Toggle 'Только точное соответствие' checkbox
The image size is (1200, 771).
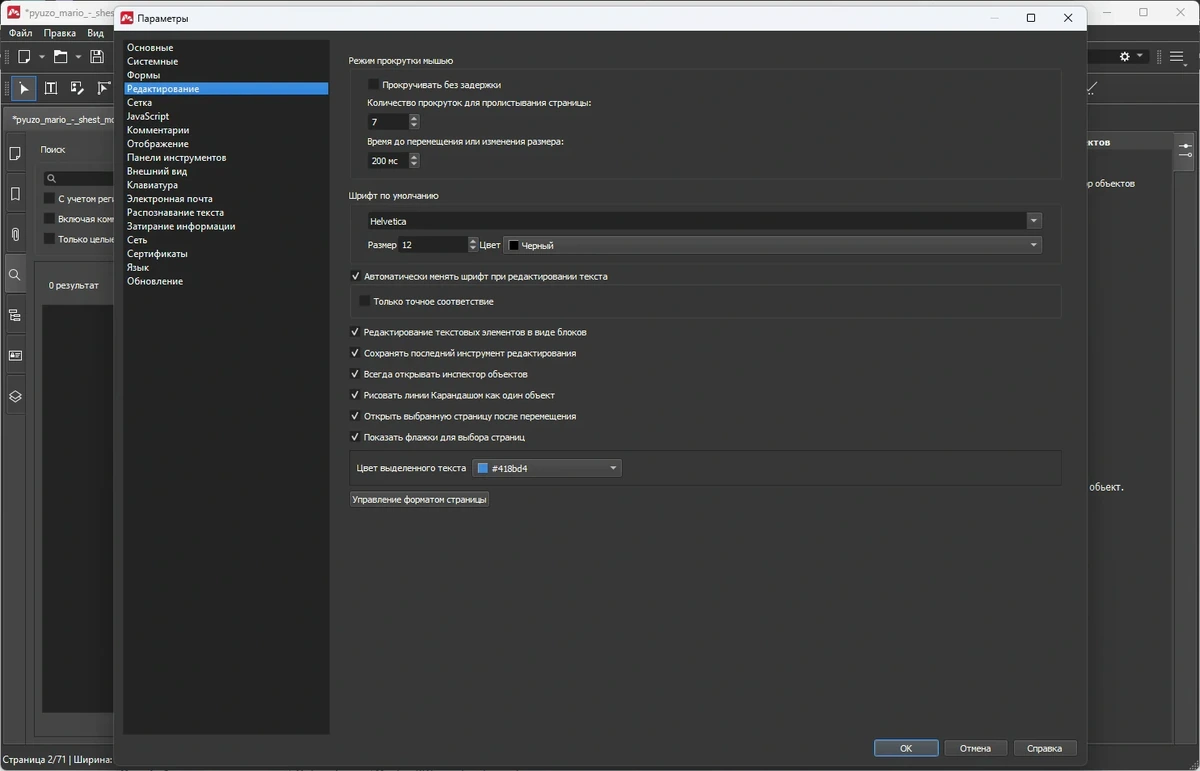pos(365,301)
